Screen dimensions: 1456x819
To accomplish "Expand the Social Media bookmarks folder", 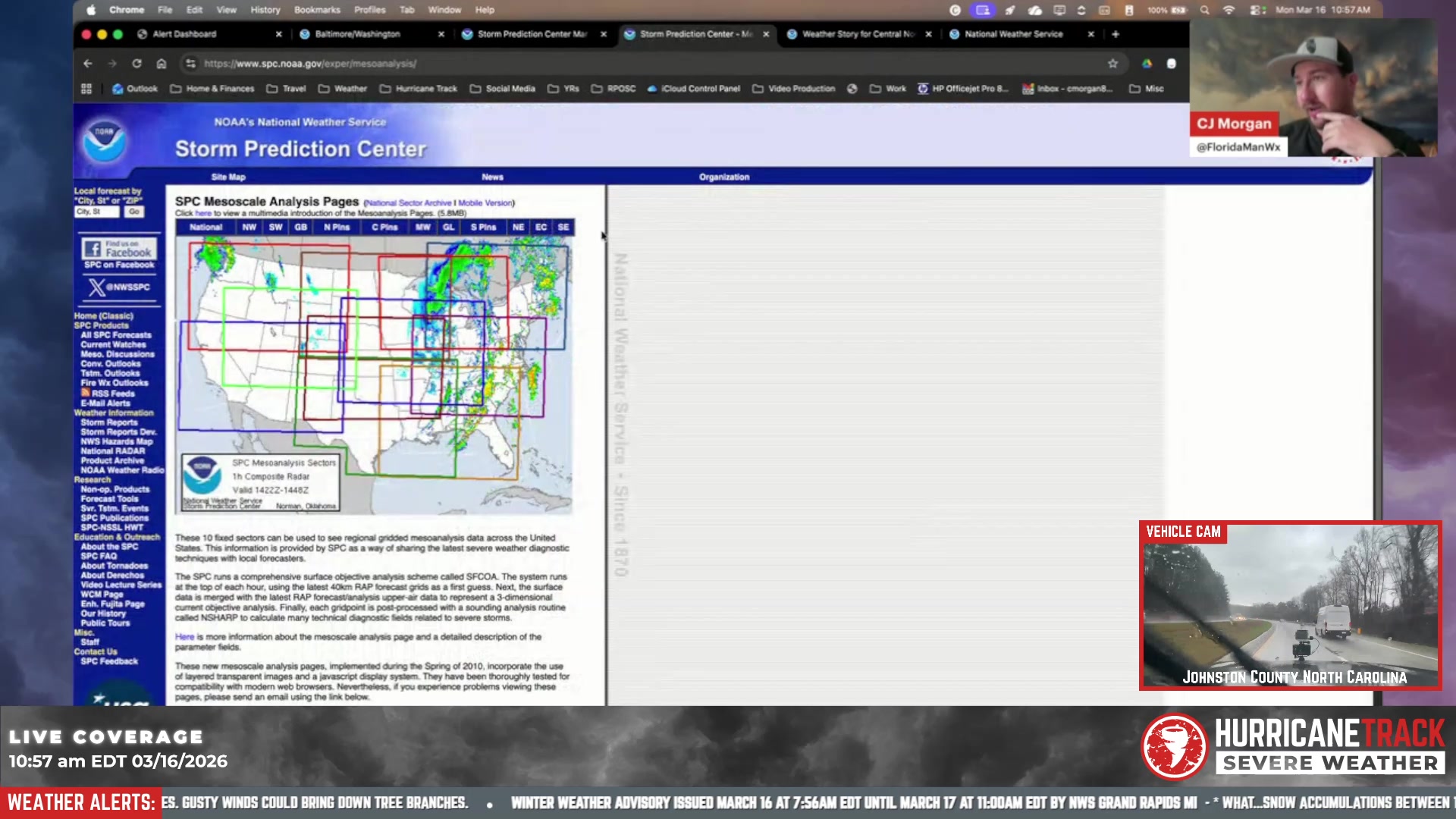I will pos(503,89).
